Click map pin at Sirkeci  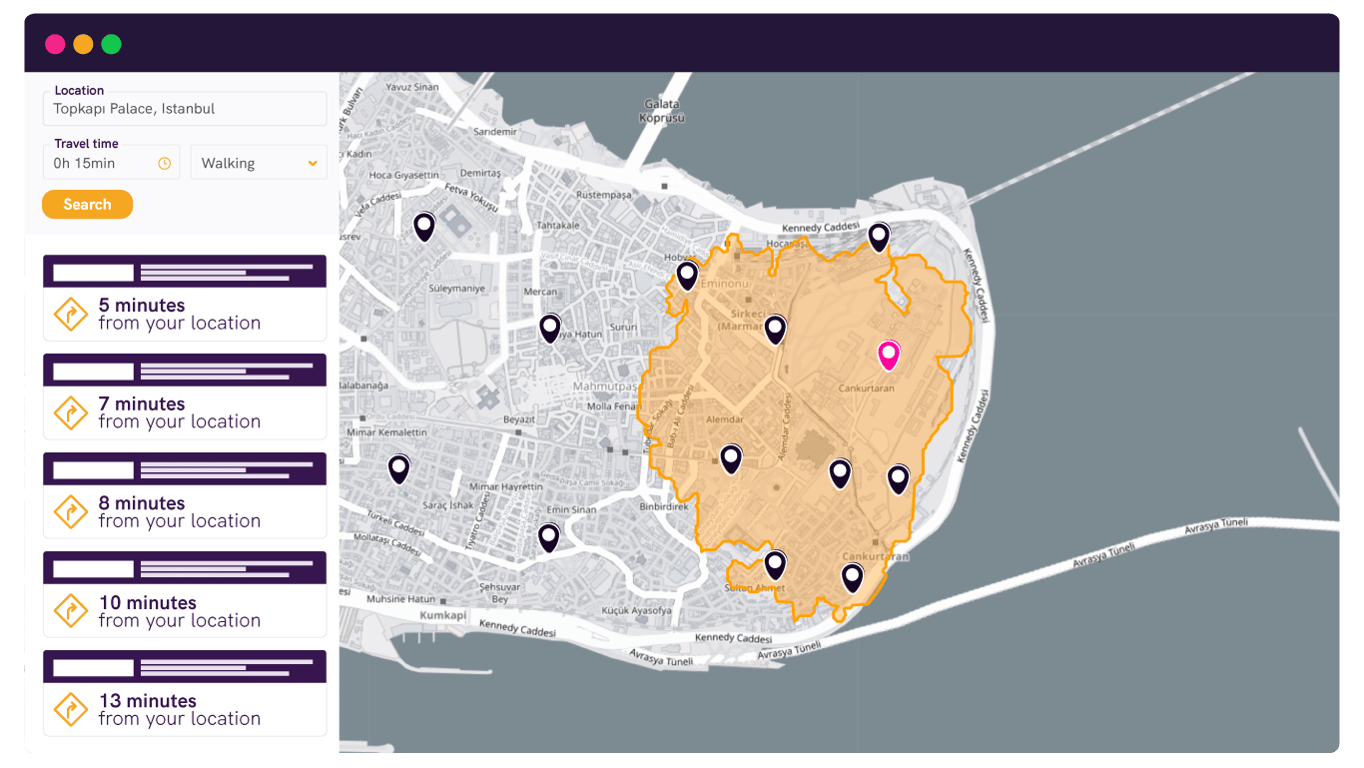(775, 329)
